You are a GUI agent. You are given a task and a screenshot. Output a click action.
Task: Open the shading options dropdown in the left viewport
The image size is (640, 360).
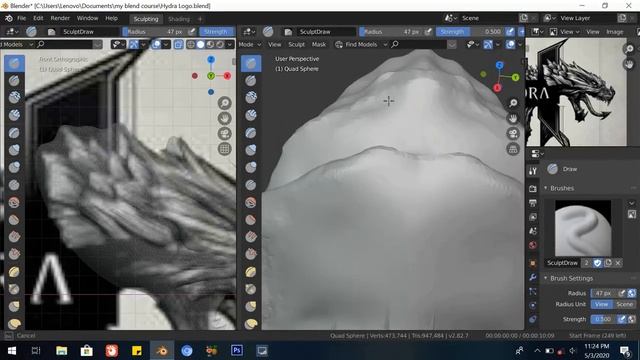pos(230,44)
